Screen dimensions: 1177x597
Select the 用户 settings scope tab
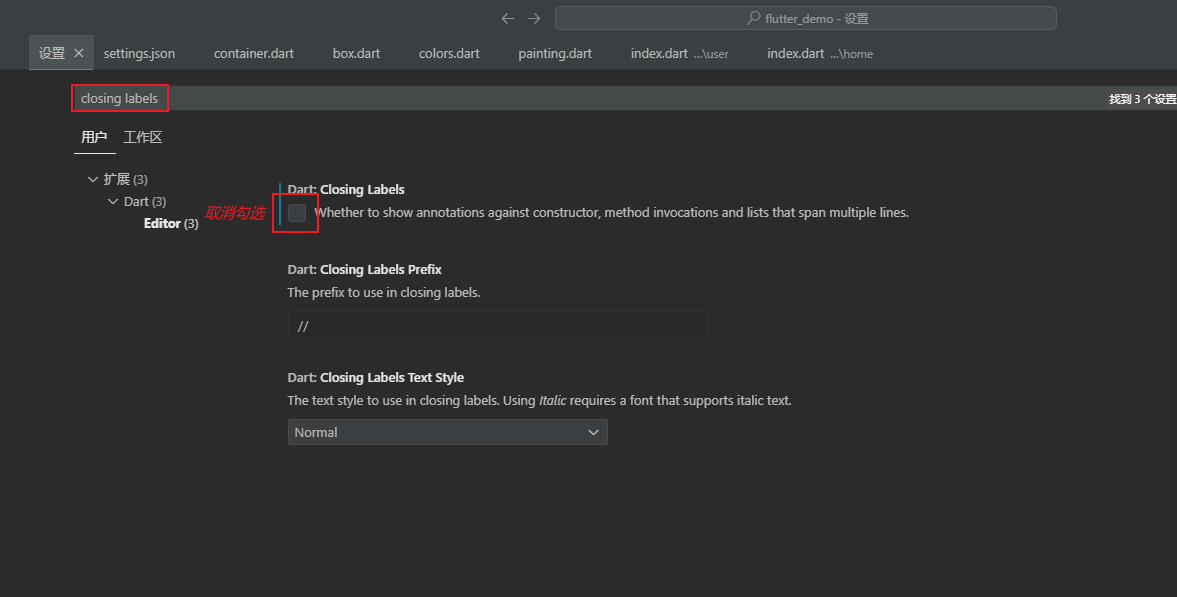[x=94, y=137]
